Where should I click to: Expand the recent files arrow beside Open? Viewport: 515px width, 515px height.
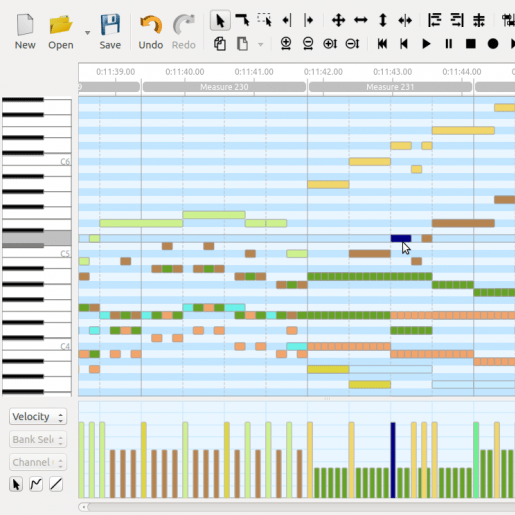click(x=87, y=33)
